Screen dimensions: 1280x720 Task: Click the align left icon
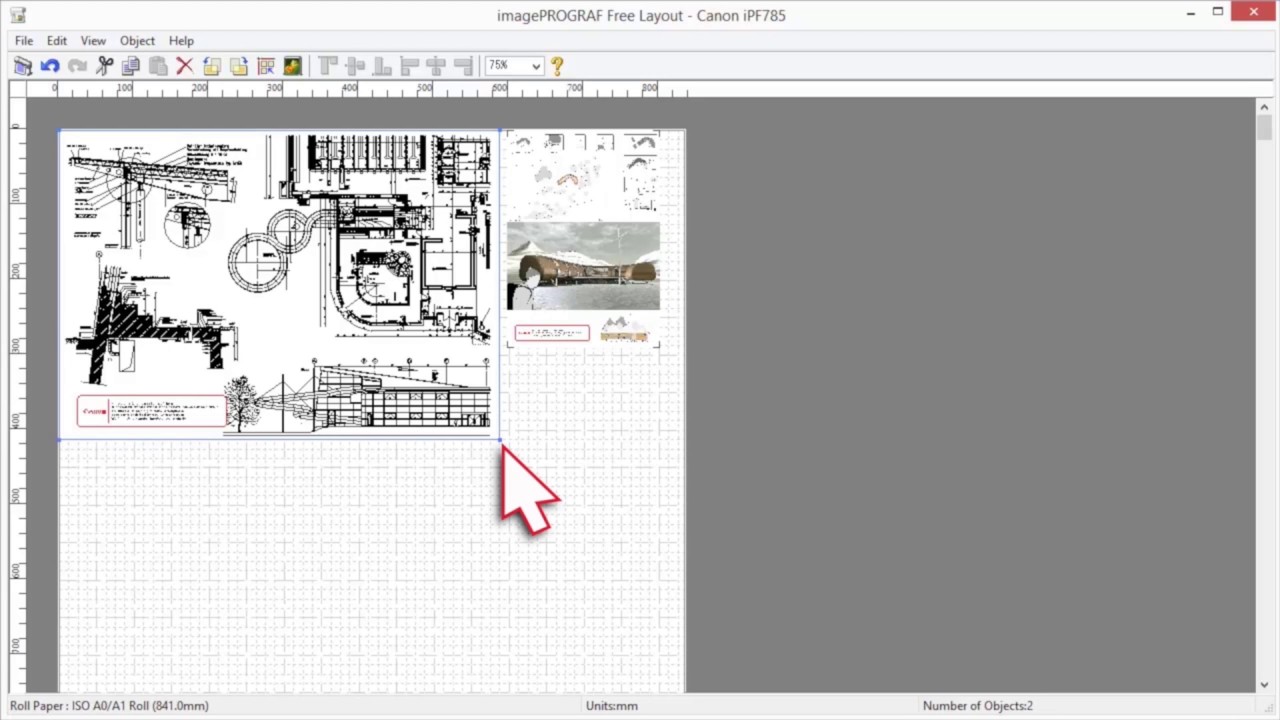point(409,66)
